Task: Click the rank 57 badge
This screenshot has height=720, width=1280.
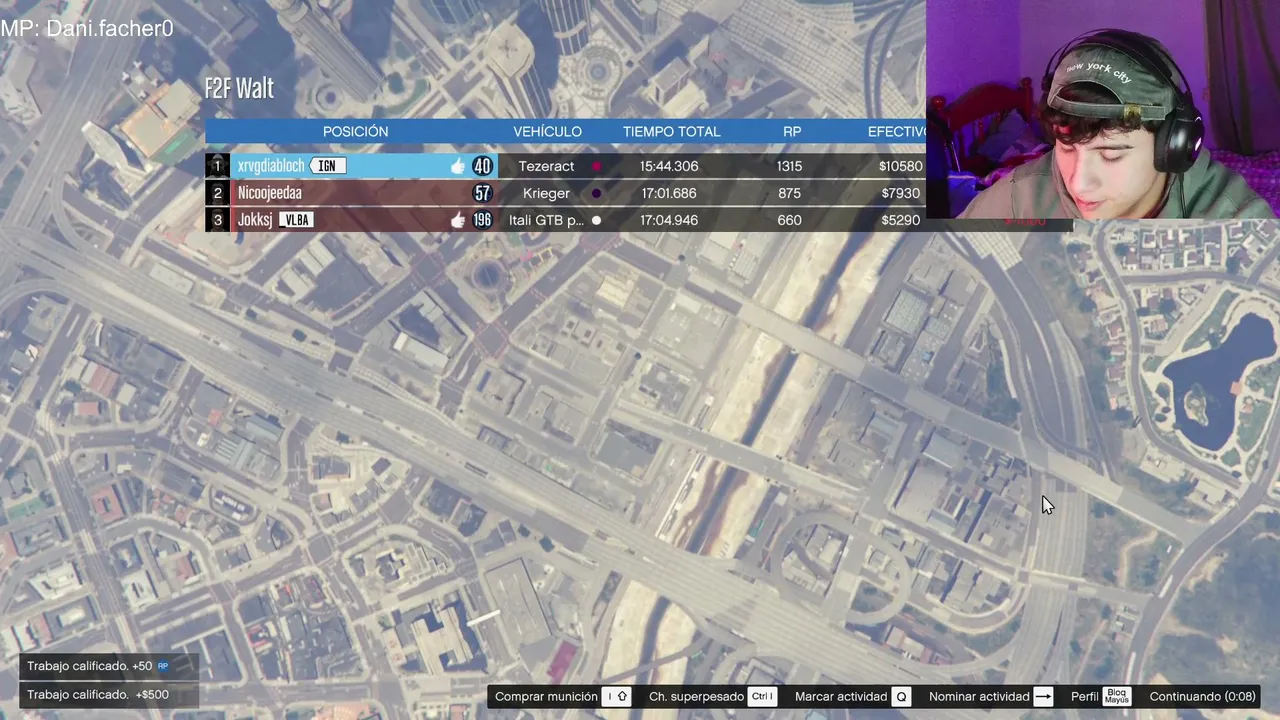Action: coord(482,193)
